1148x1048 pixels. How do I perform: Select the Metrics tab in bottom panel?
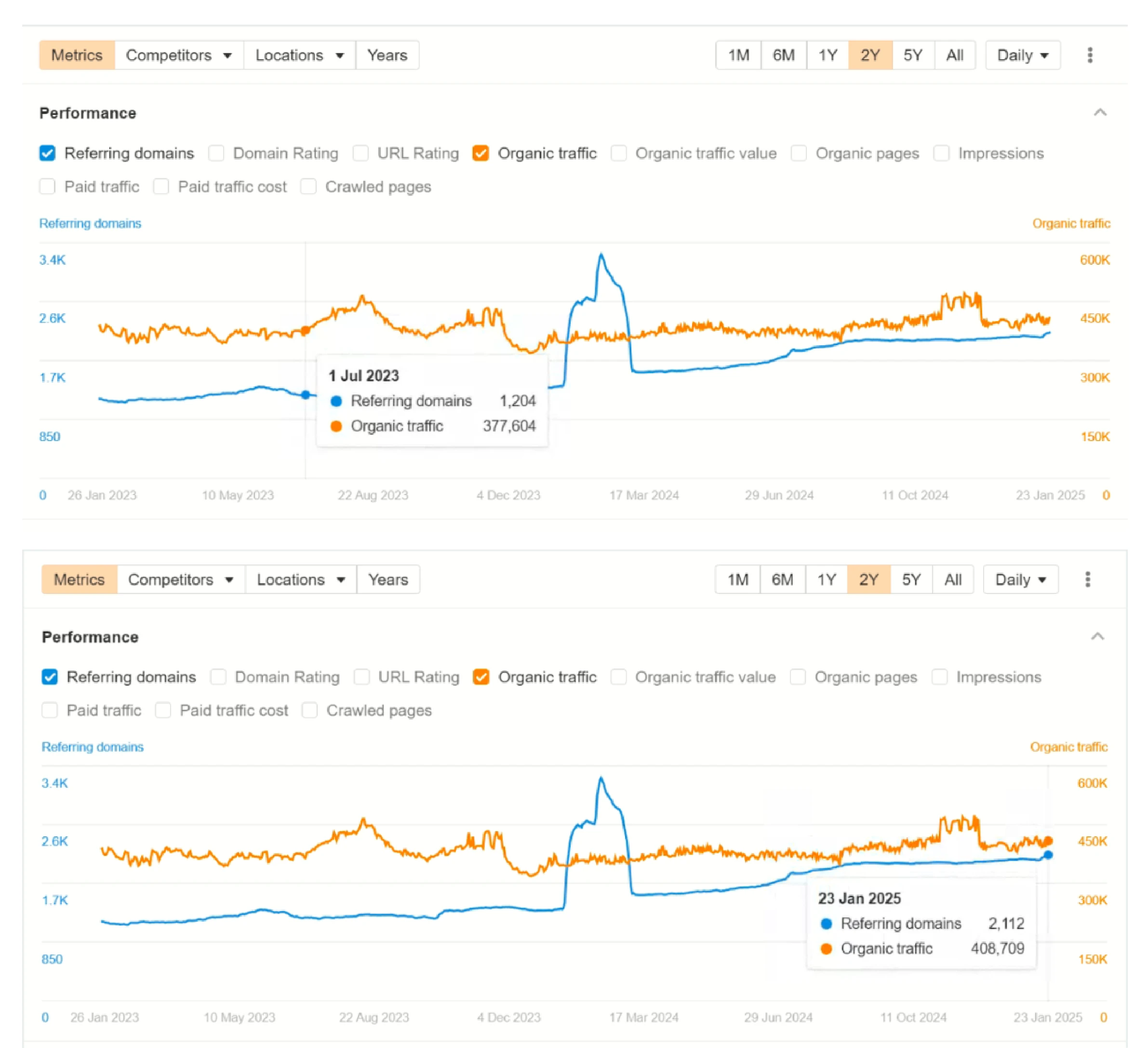pos(79,579)
